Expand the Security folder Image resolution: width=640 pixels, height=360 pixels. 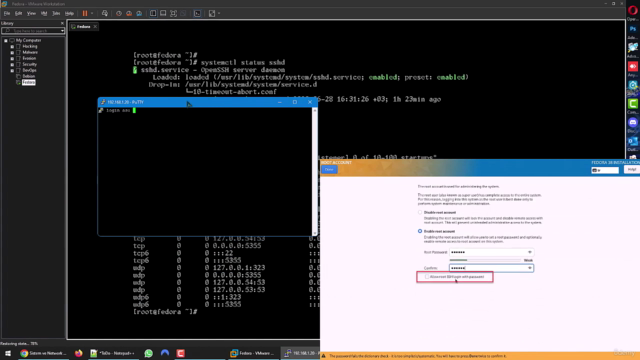pyautogui.click(x=12, y=64)
